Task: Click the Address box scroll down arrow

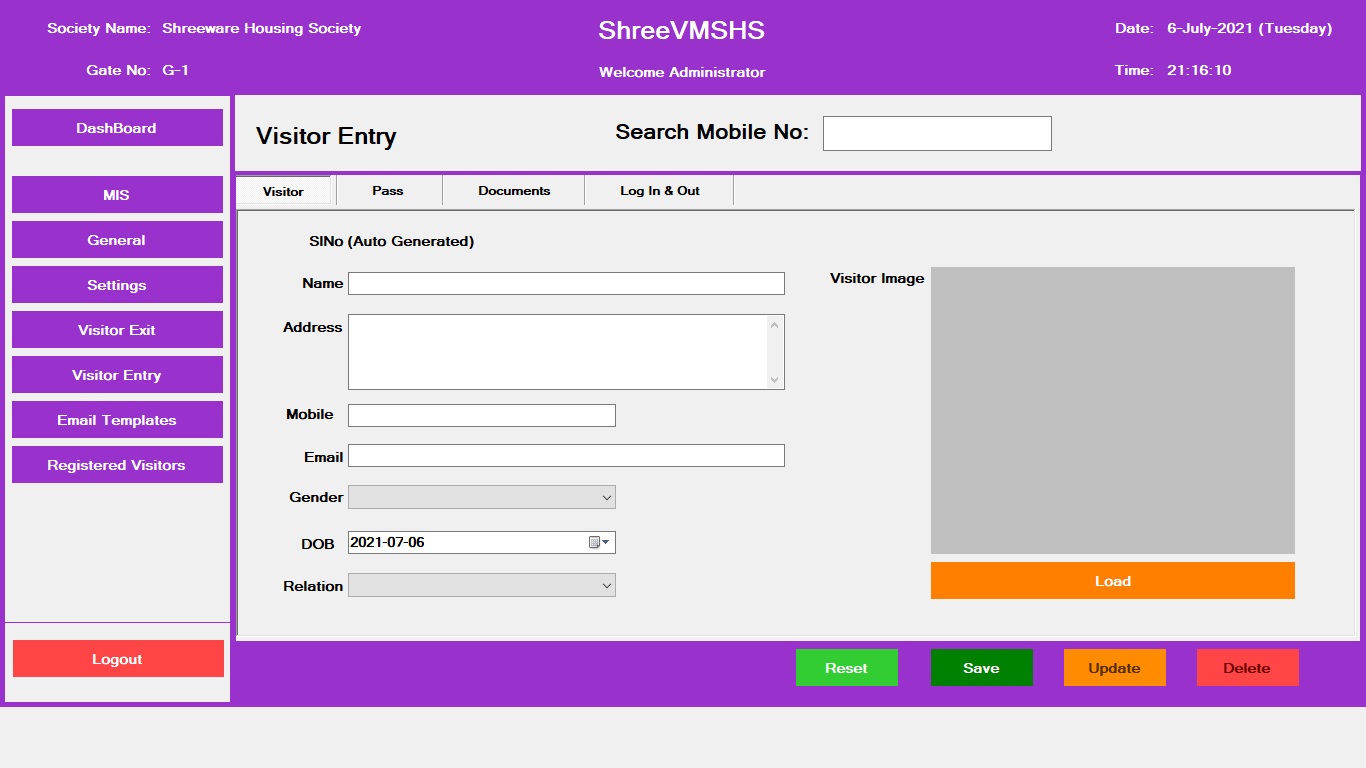Action: coord(774,380)
